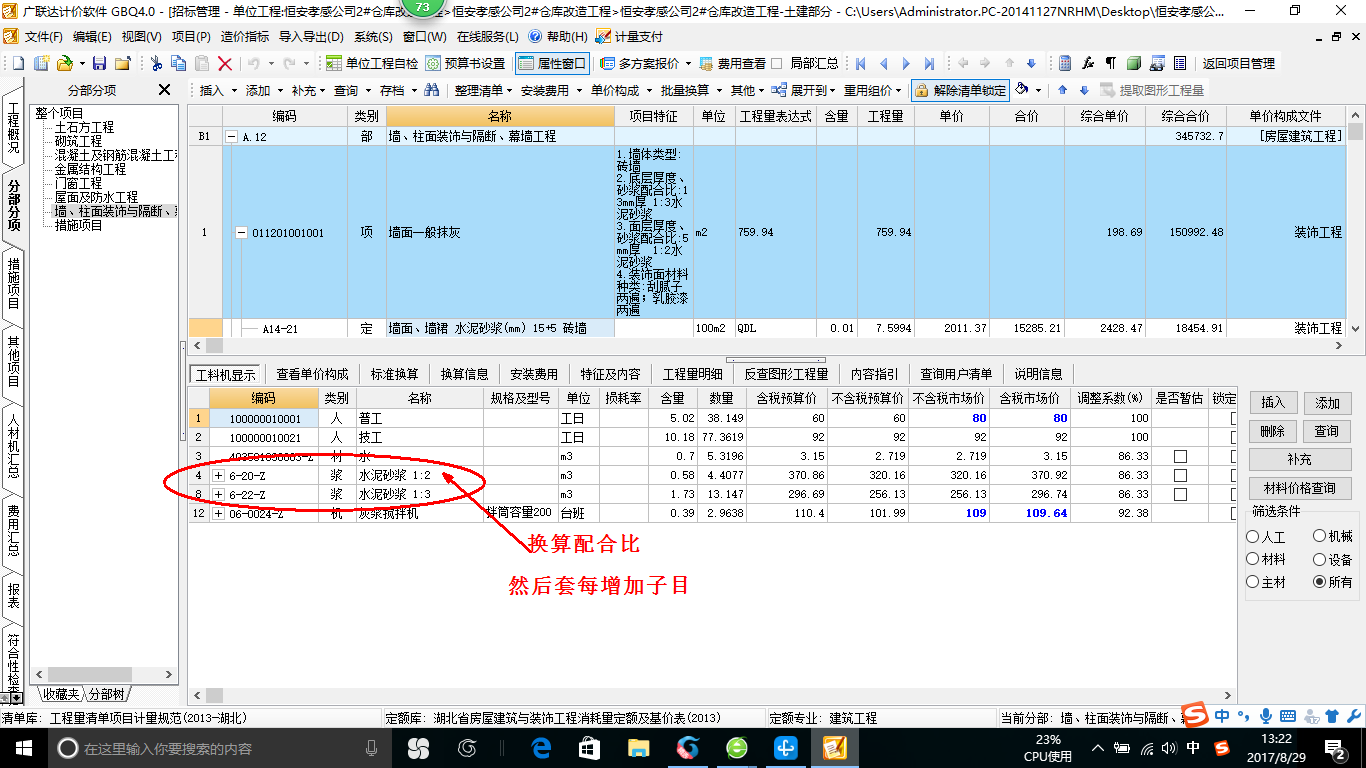Select 门窗工程 in the tree
The height and width of the screenshot is (768, 1366).
pos(78,184)
